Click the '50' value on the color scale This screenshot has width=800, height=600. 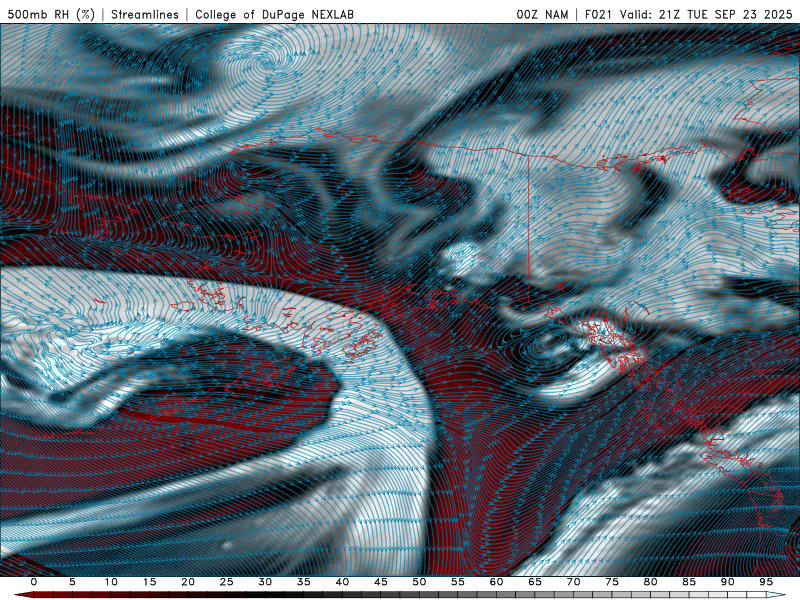click(419, 582)
